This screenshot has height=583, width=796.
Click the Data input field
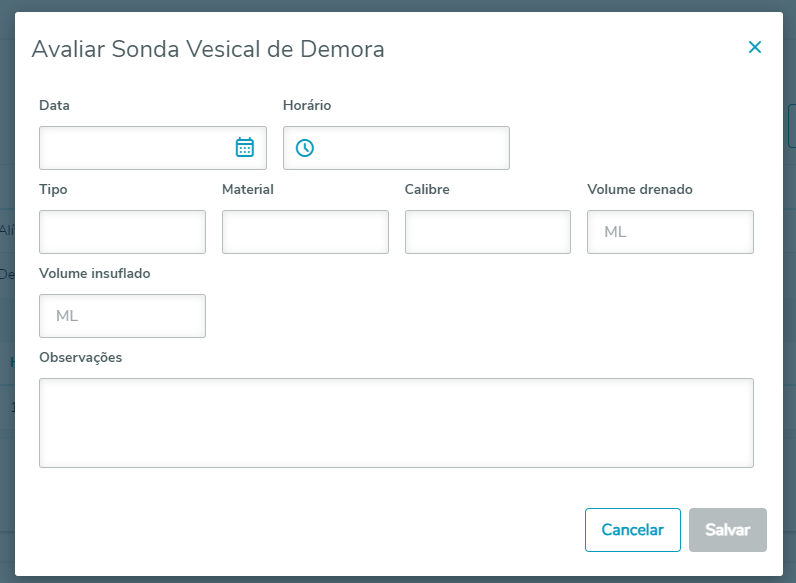tap(135, 148)
